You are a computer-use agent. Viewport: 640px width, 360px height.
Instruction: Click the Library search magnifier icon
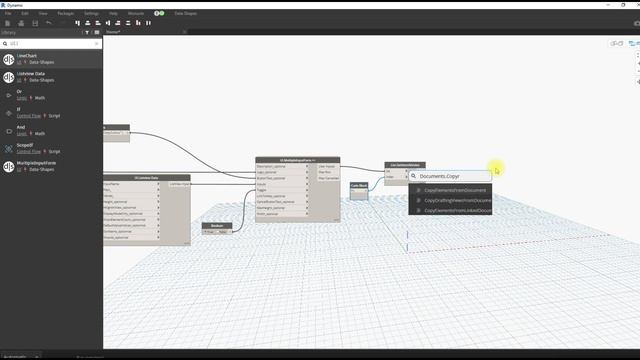tap(5, 43)
